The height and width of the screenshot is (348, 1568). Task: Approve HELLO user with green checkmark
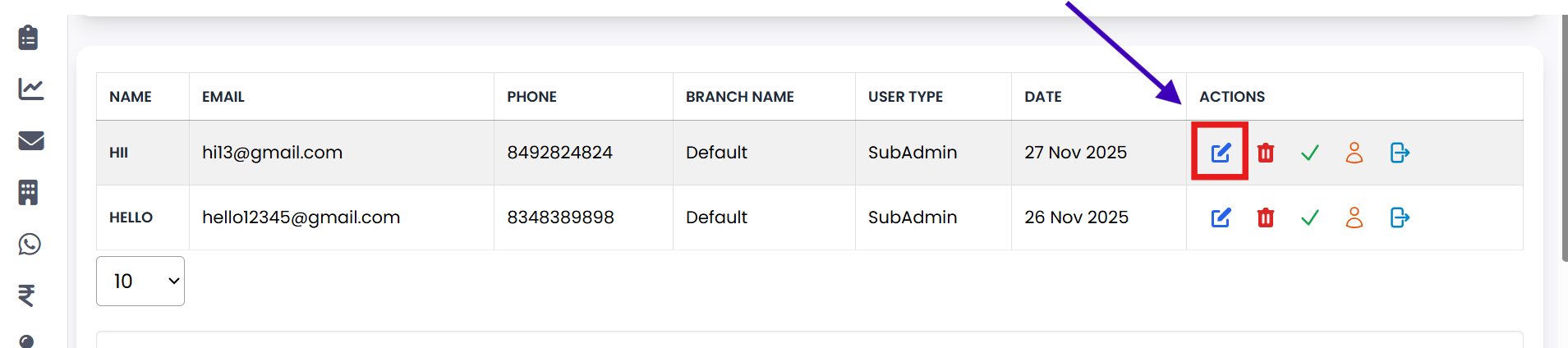(x=1310, y=217)
